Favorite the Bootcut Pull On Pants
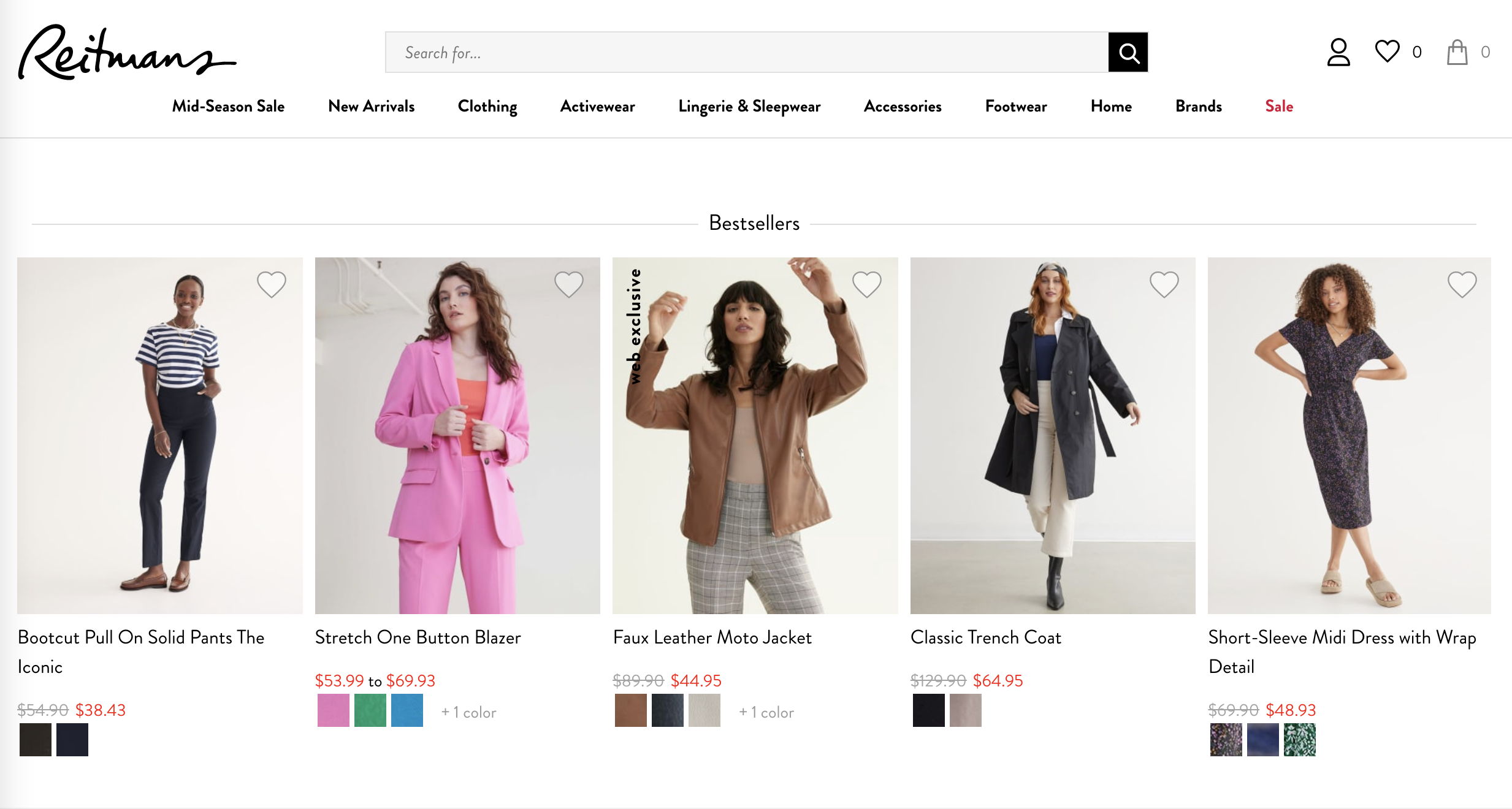 pyautogui.click(x=271, y=284)
